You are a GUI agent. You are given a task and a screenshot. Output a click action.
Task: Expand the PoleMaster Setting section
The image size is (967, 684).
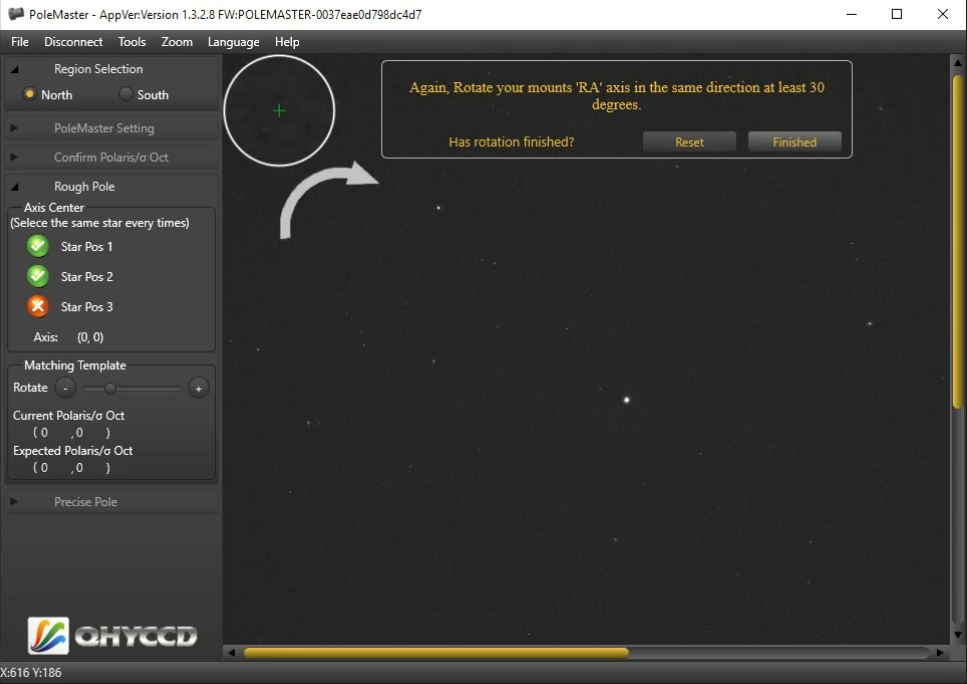[x=14, y=128]
